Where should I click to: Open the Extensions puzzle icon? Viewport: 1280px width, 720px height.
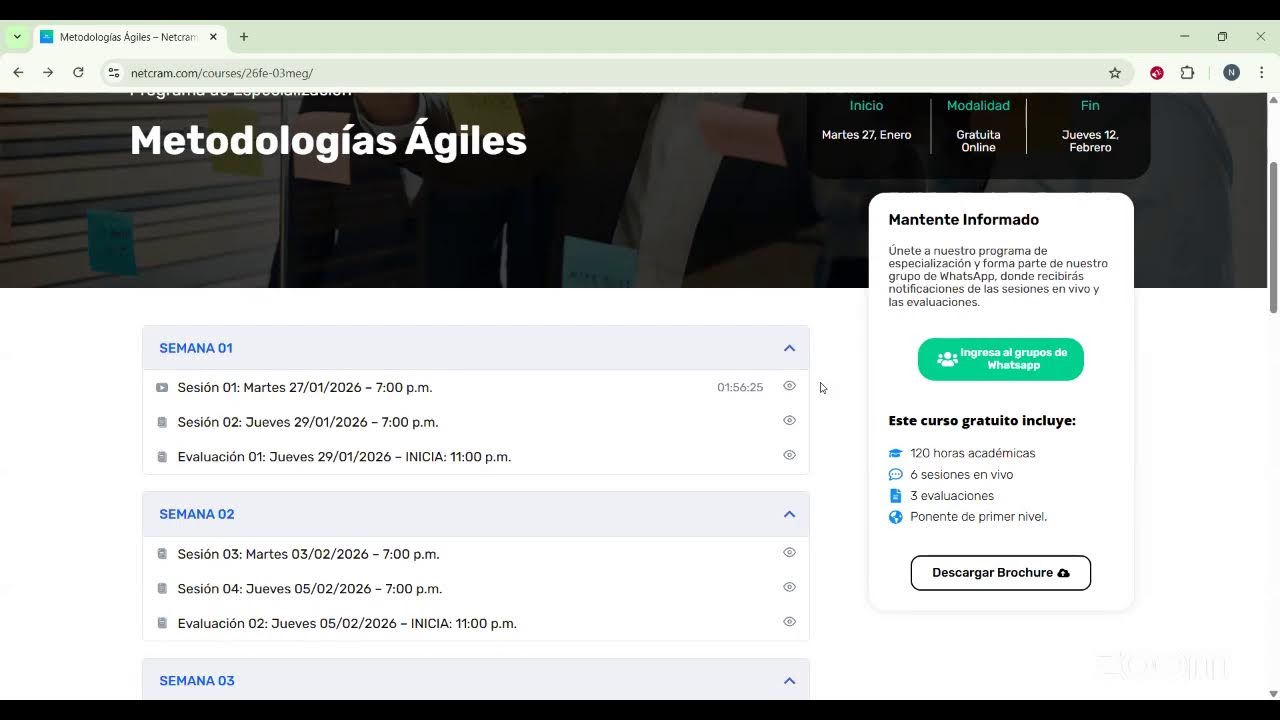[1188, 73]
